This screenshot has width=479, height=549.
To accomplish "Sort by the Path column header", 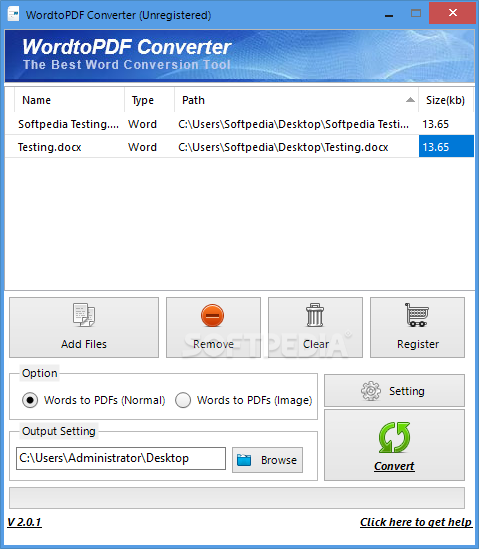I will (x=296, y=100).
